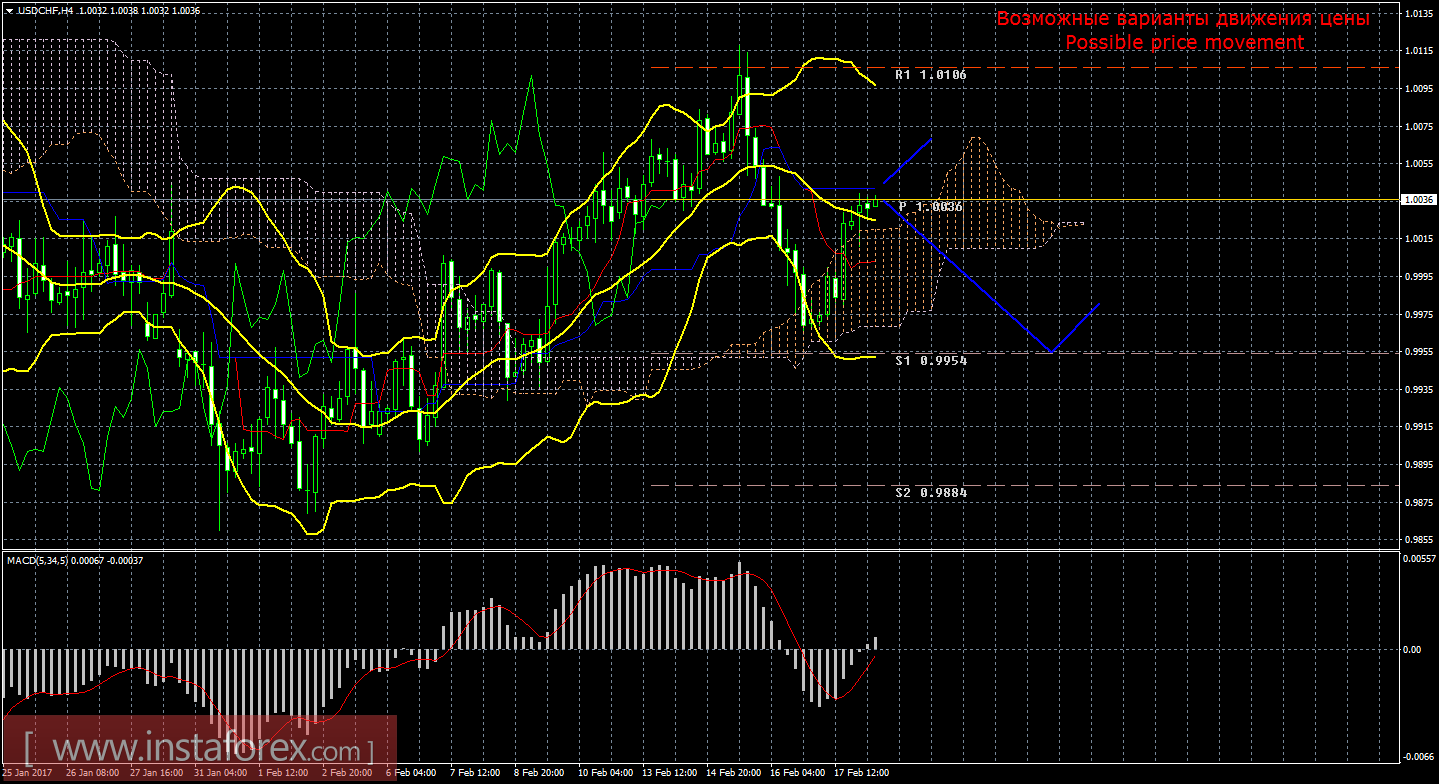Click the 0.00557 MACD scale value
The image size is (1439, 784).
1420,558
